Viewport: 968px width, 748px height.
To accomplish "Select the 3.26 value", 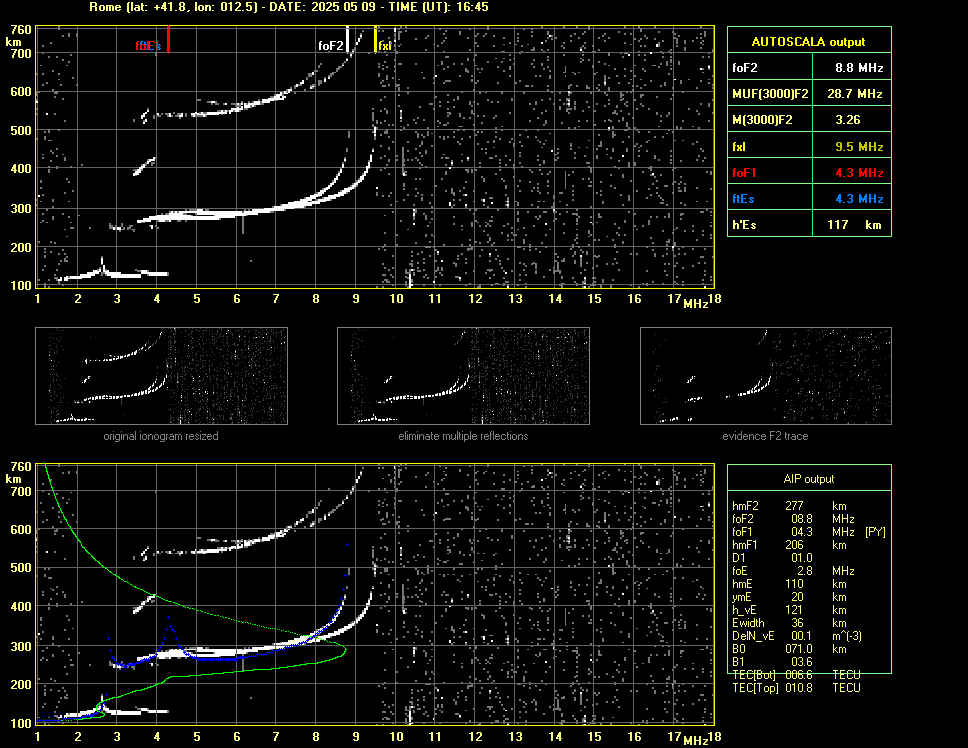I will click(x=848, y=120).
